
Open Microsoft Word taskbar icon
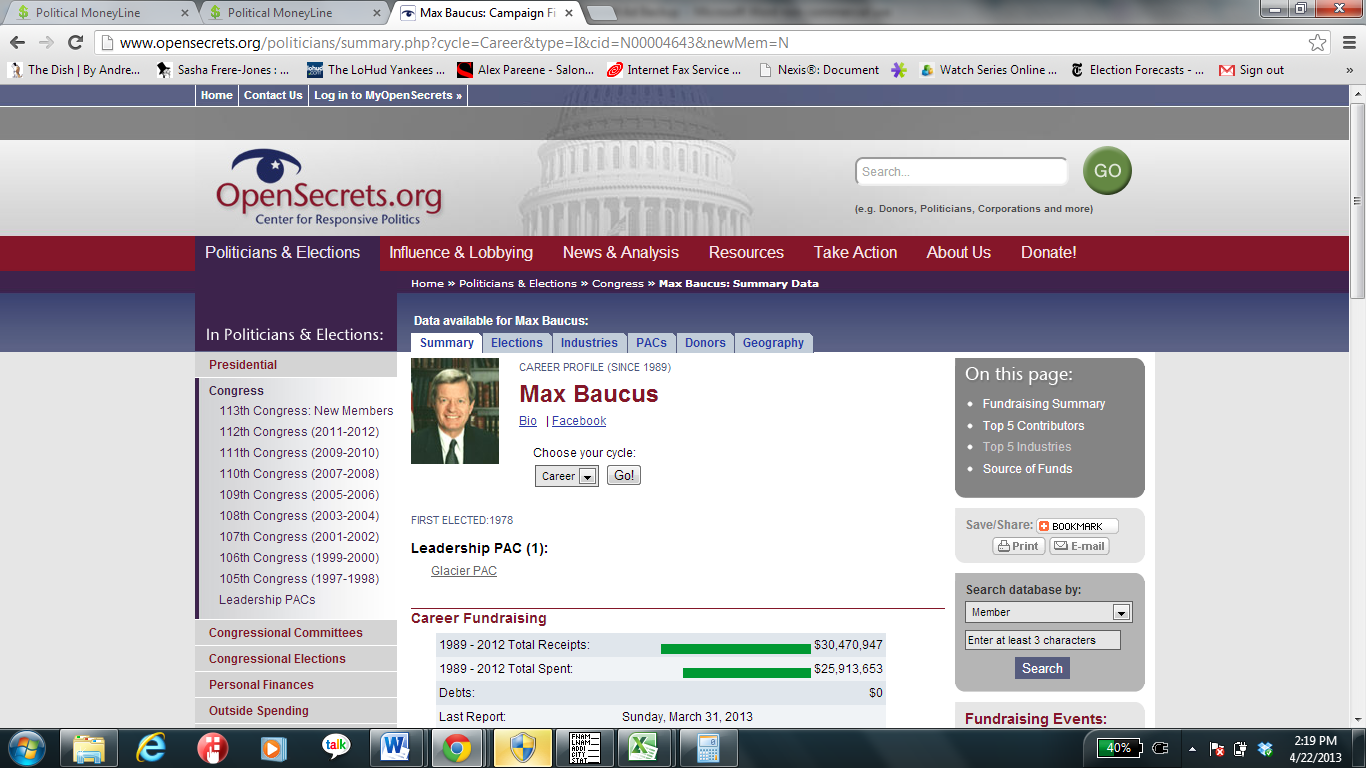point(397,748)
